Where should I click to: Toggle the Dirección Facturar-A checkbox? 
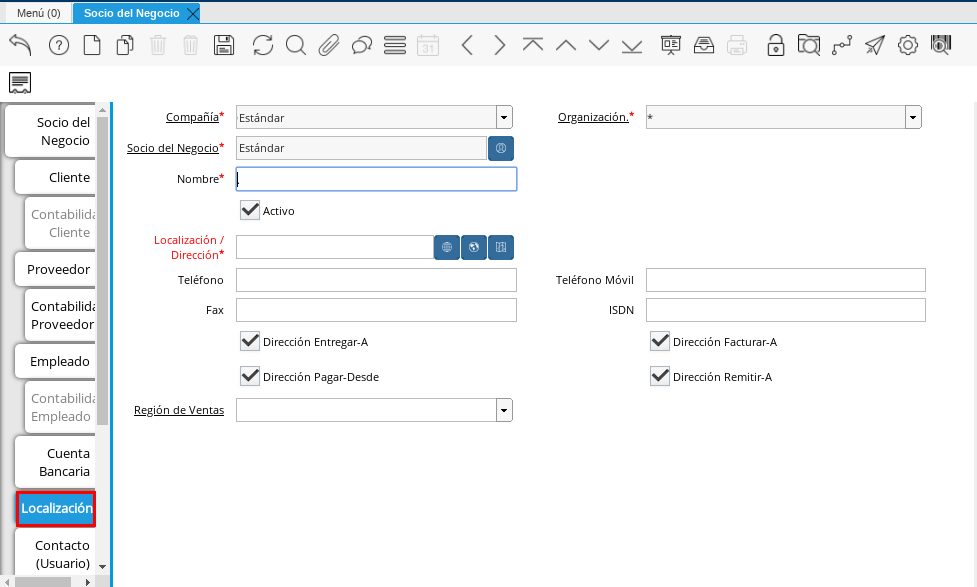(x=660, y=342)
